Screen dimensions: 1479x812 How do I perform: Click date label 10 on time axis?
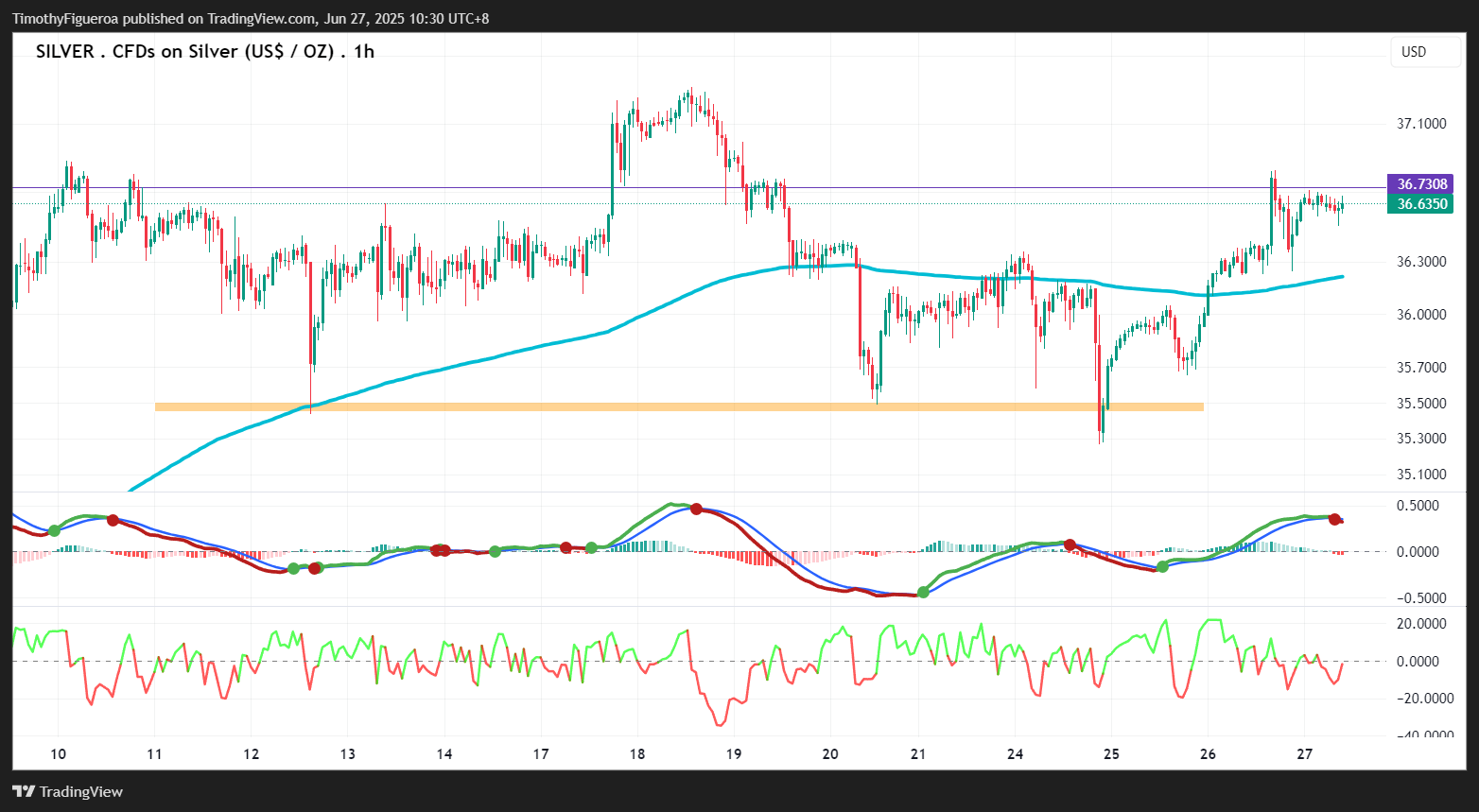point(59,754)
